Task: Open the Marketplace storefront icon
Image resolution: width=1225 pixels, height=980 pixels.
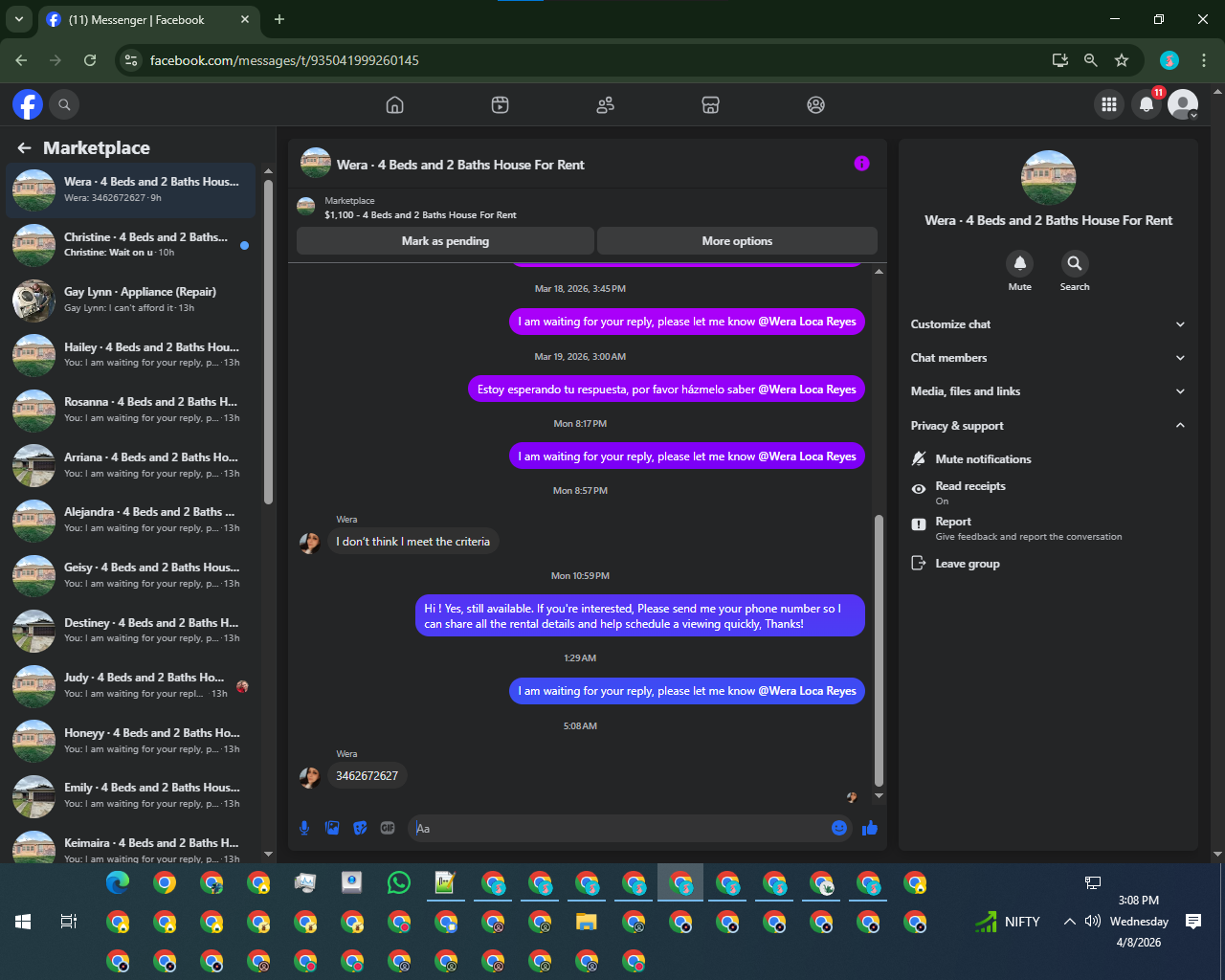Action: [x=710, y=105]
